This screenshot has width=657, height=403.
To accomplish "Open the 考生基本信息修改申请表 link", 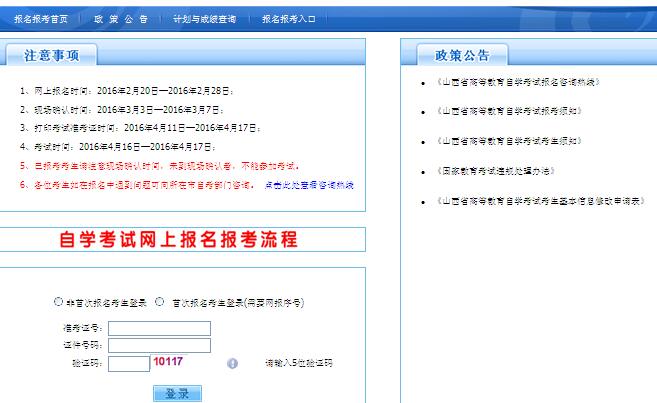I will tap(541, 201).
